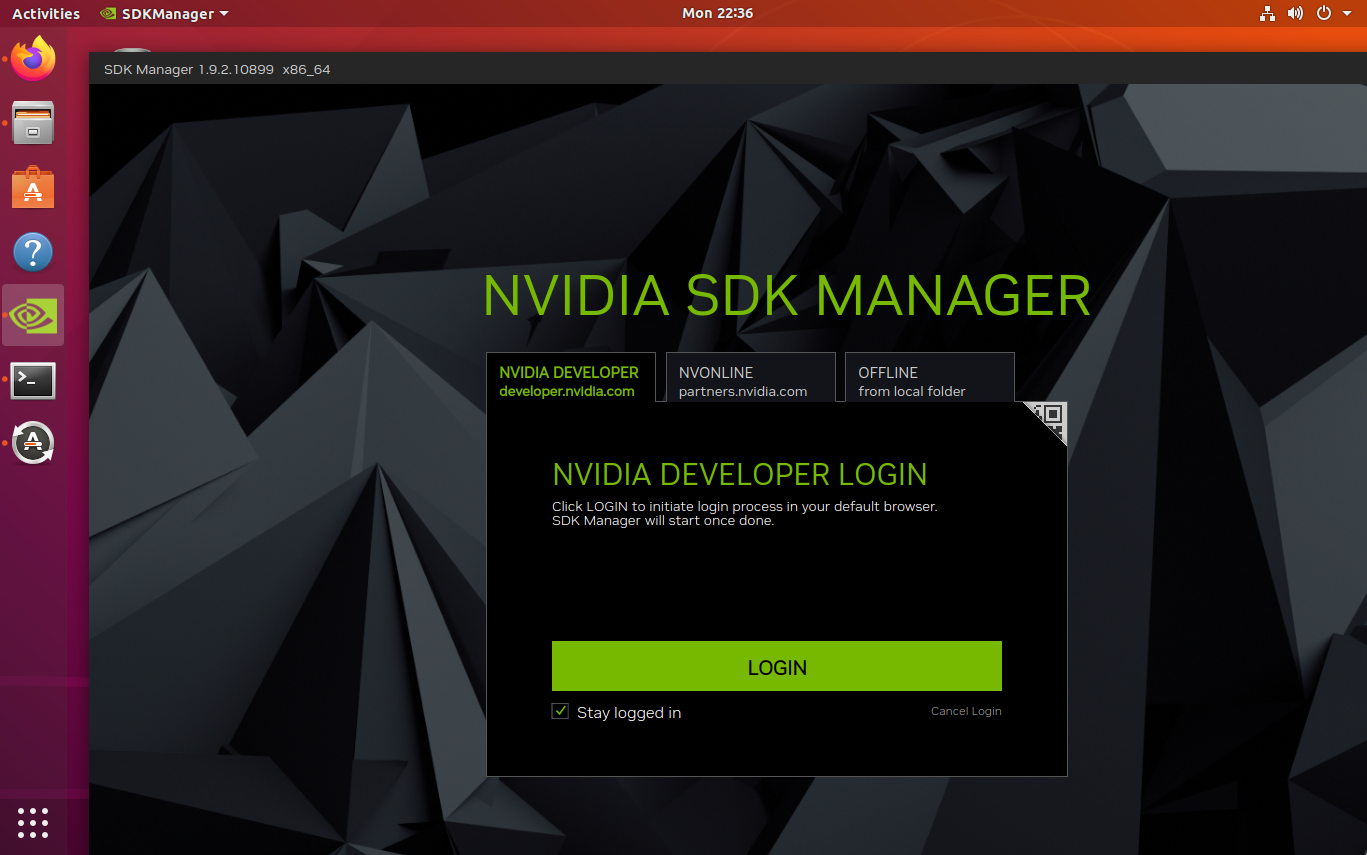1367x855 pixels.
Task: Select the NVIDIA DEVELOPER tab
Action: click(570, 380)
